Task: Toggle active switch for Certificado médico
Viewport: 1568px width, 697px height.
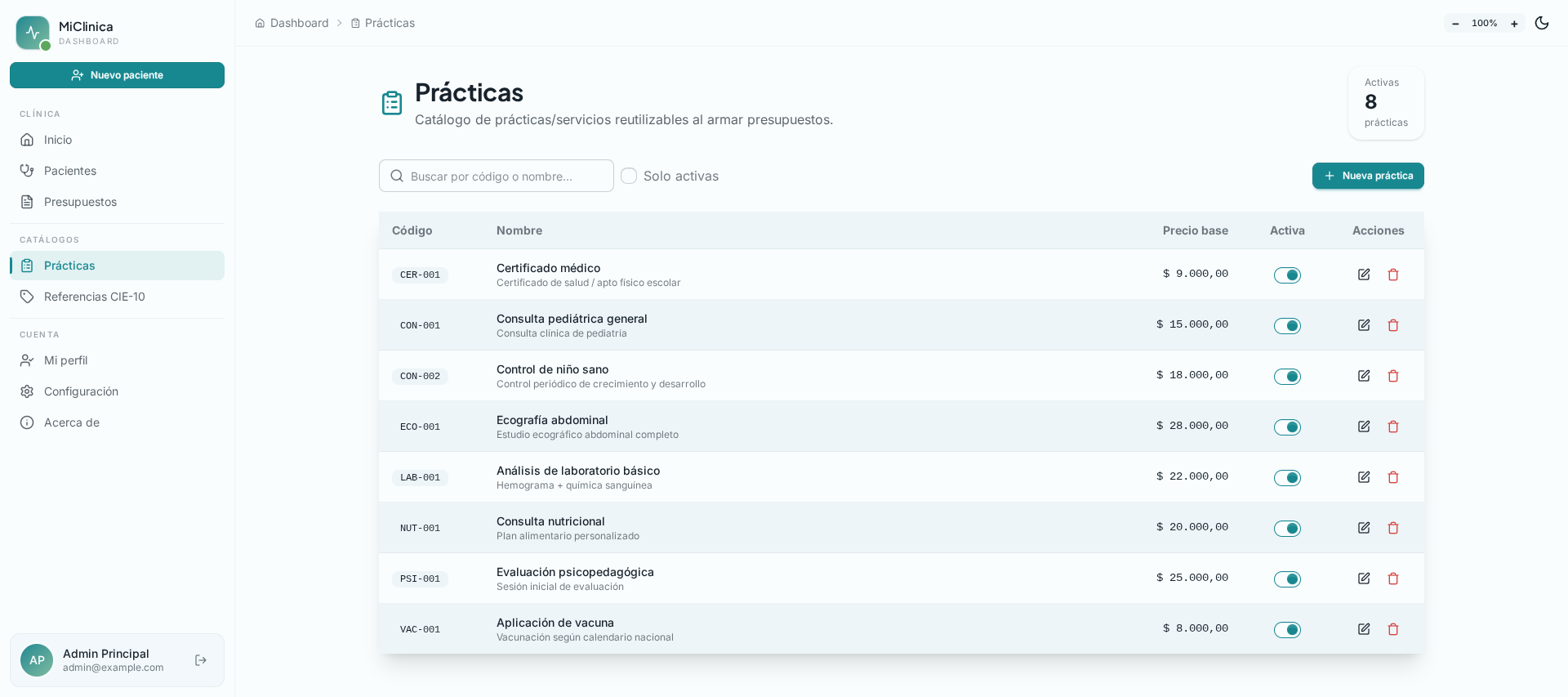Action: (x=1287, y=275)
